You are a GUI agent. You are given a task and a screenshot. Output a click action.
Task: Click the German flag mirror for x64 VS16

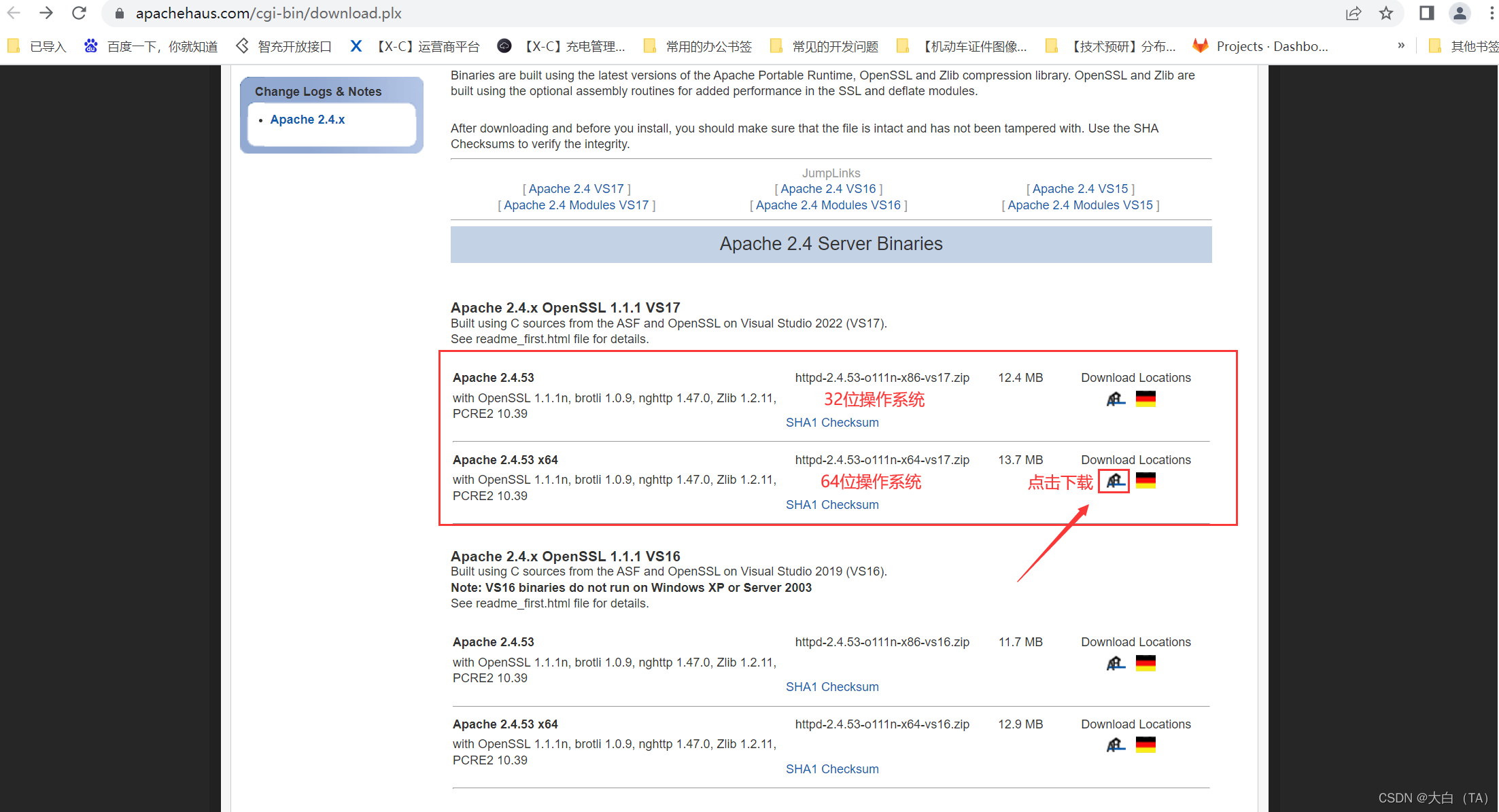(x=1145, y=745)
